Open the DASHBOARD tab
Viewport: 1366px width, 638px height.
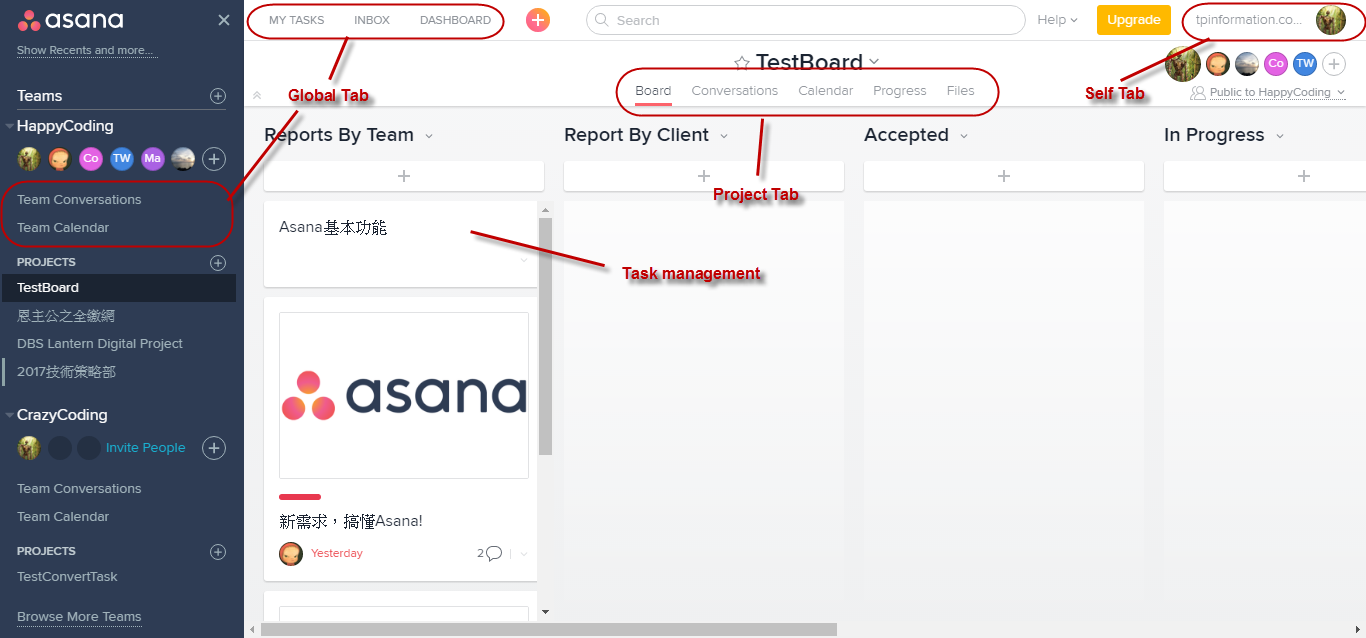pos(455,20)
